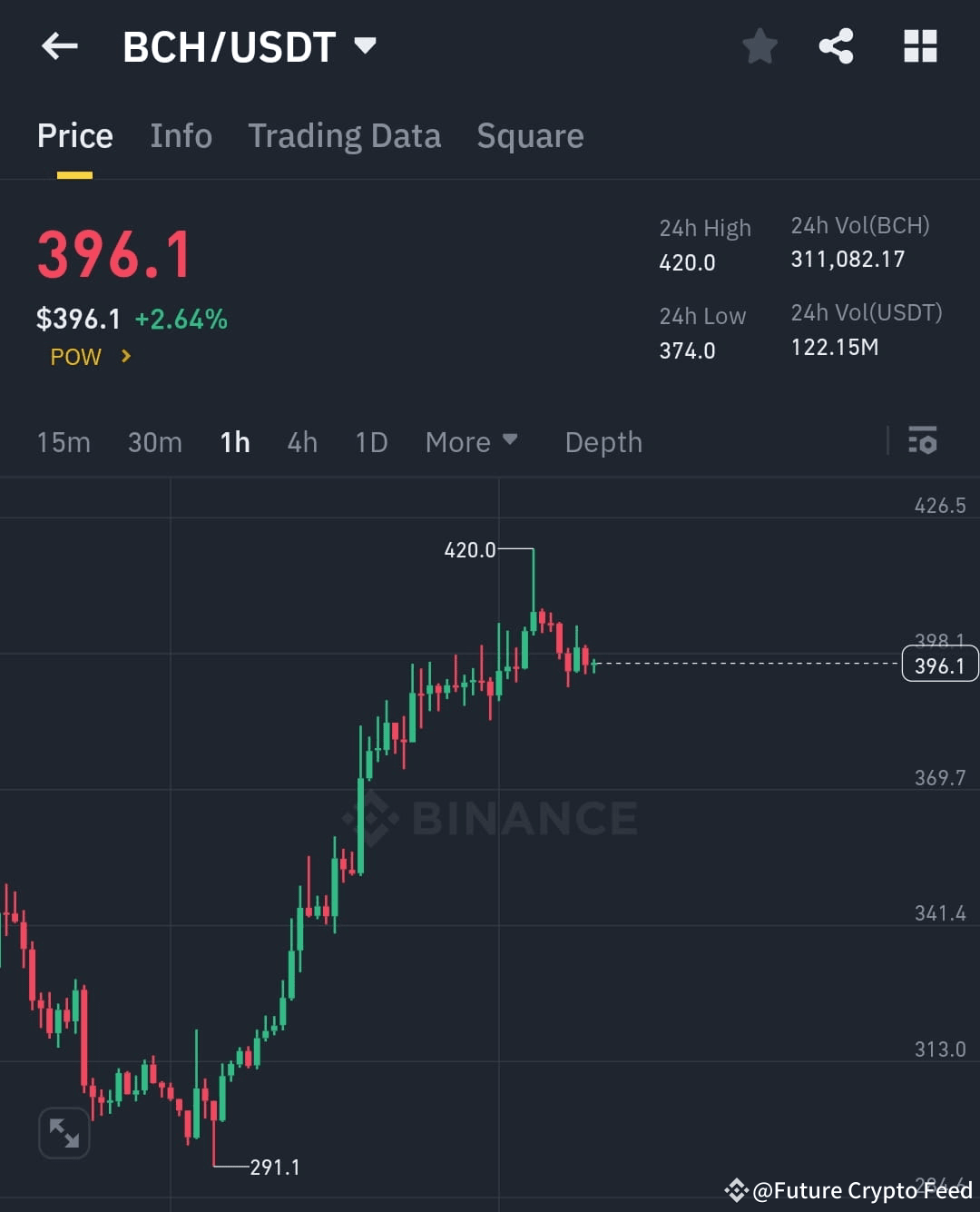The height and width of the screenshot is (1212, 980).
Task: Open the Depth view
Action: click(603, 442)
